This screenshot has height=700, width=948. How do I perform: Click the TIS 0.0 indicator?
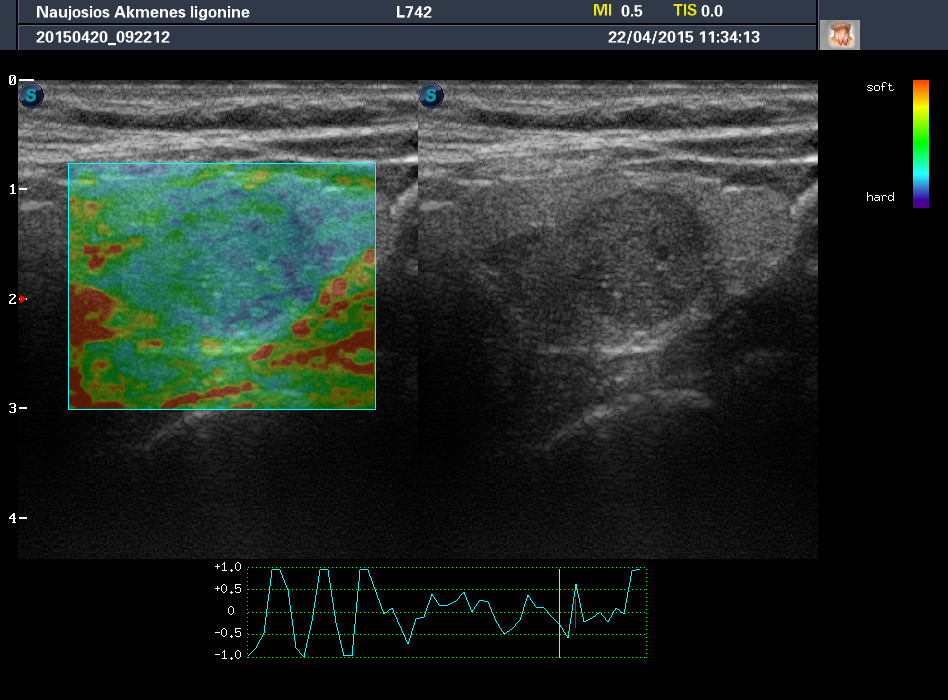[698, 11]
